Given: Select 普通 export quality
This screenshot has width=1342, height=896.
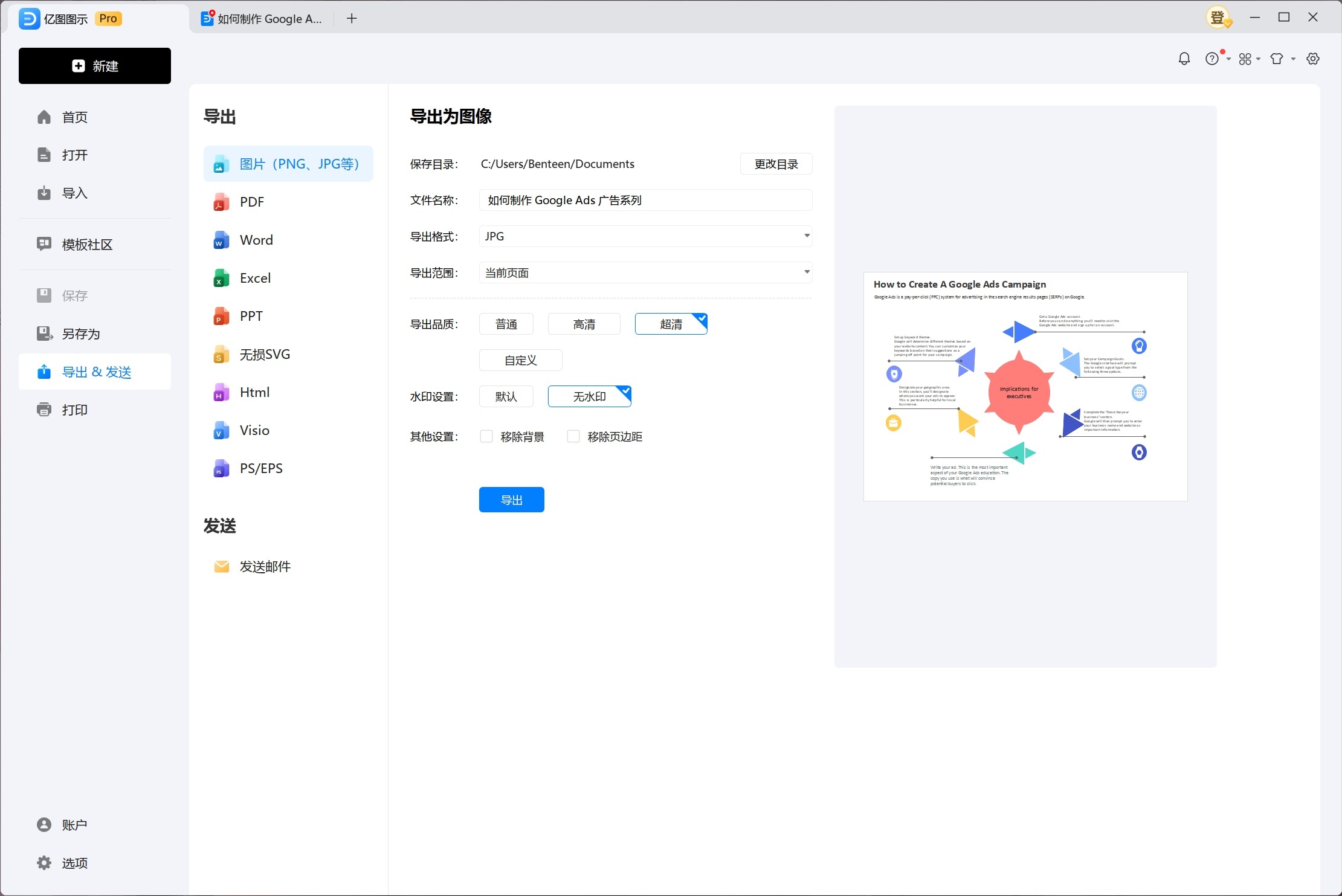Looking at the screenshot, I should [506, 324].
